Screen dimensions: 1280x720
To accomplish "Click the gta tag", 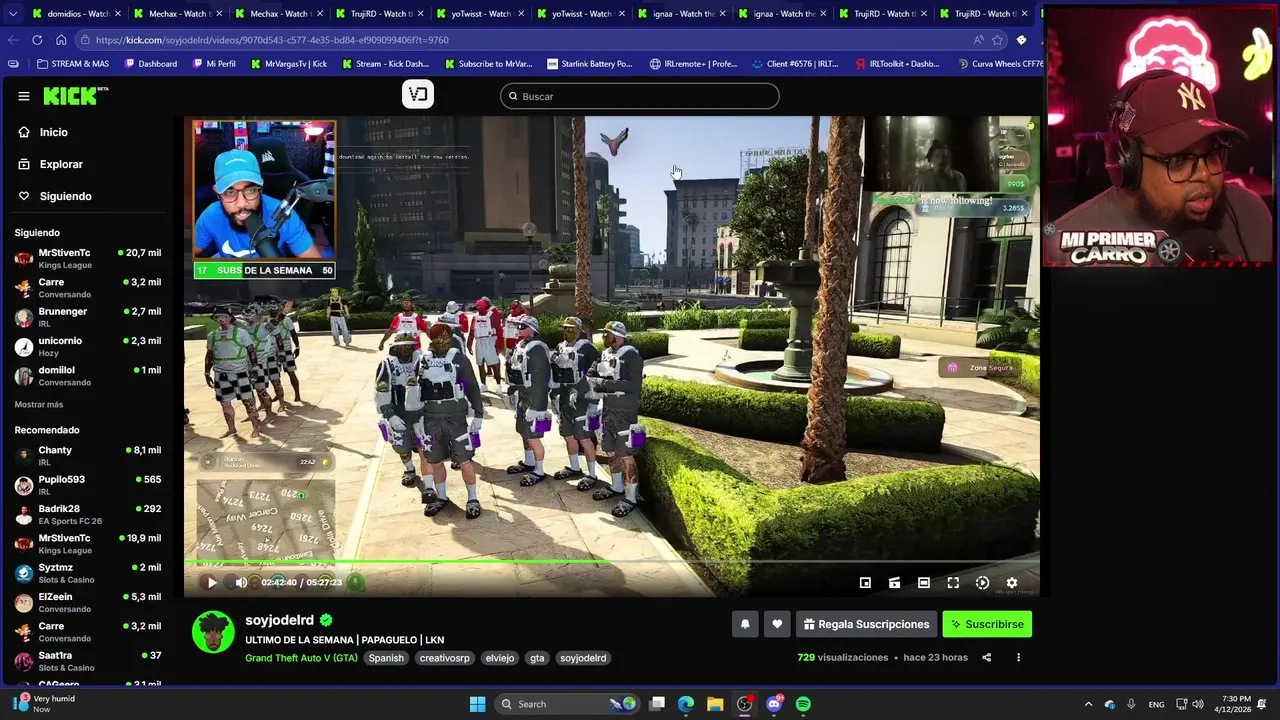I will tap(537, 658).
